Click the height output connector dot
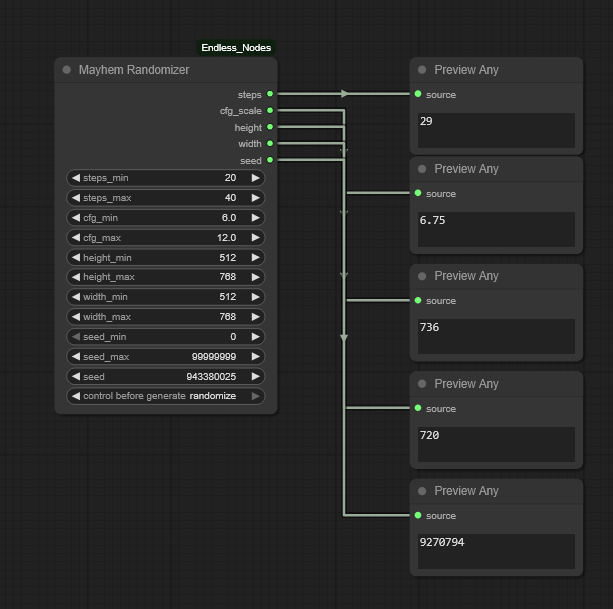The image size is (613, 609). point(270,127)
